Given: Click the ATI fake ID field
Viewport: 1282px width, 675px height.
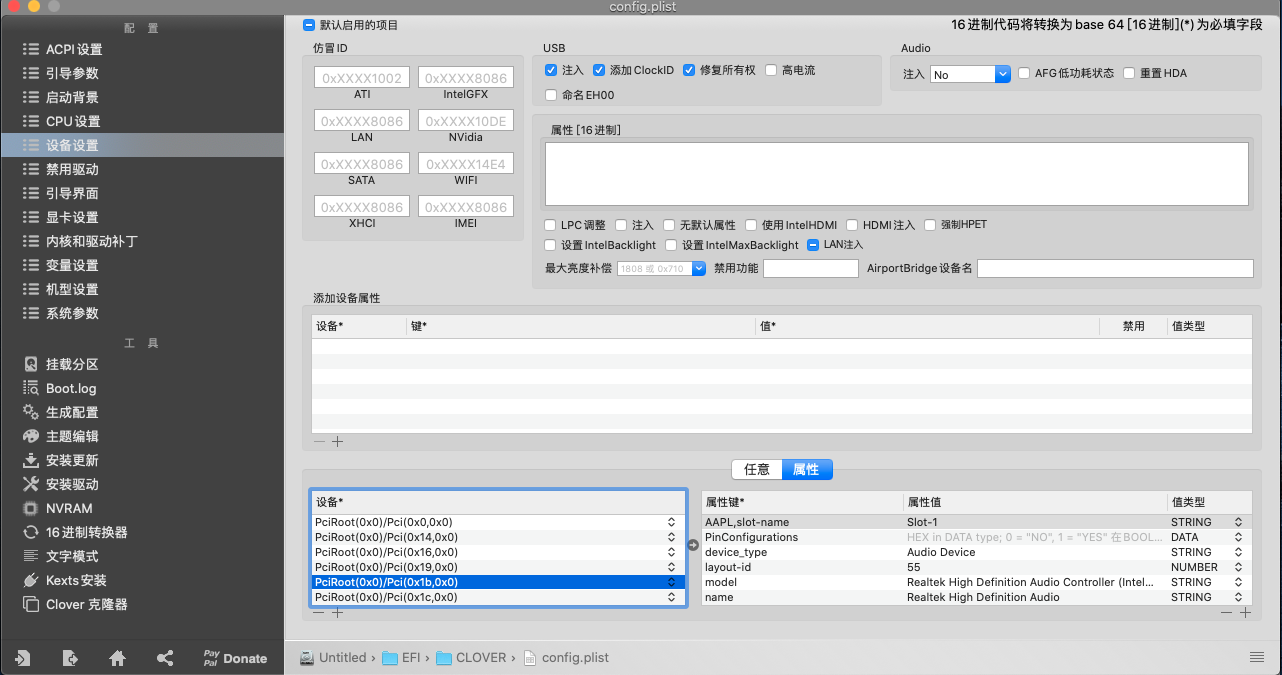Looking at the screenshot, I should (x=362, y=78).
